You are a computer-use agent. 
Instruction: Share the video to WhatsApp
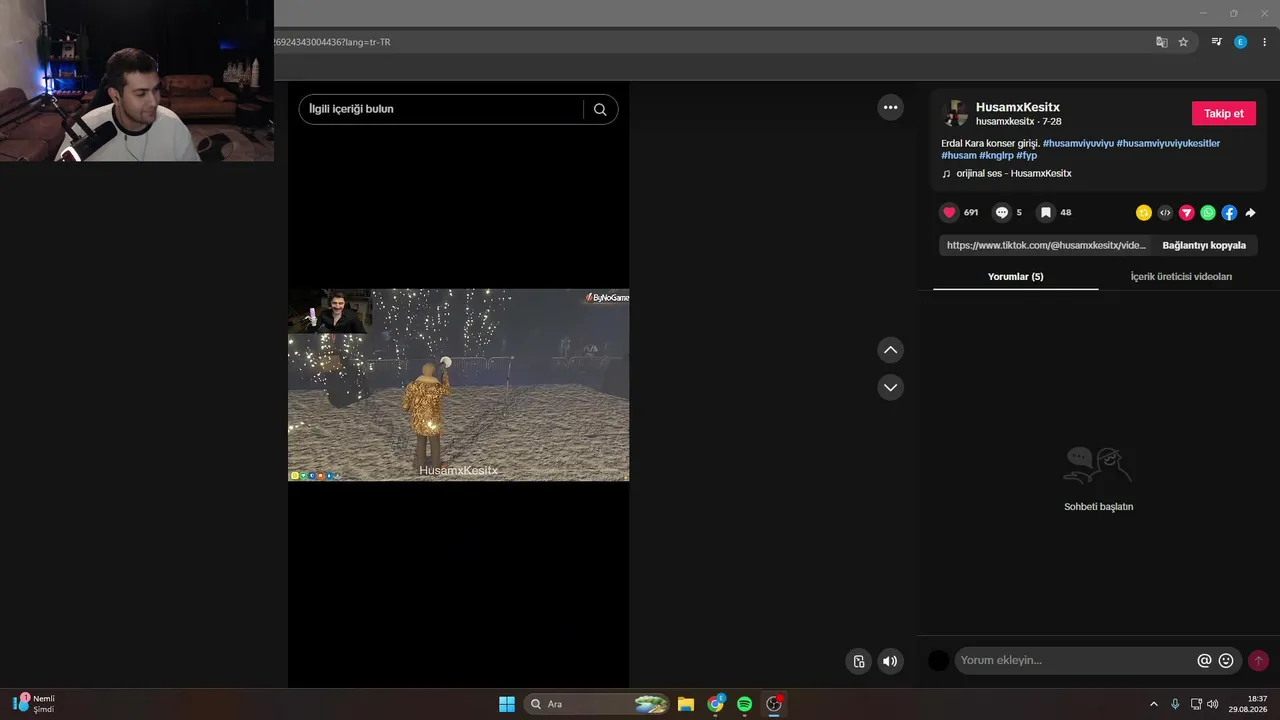[1208, 212]
